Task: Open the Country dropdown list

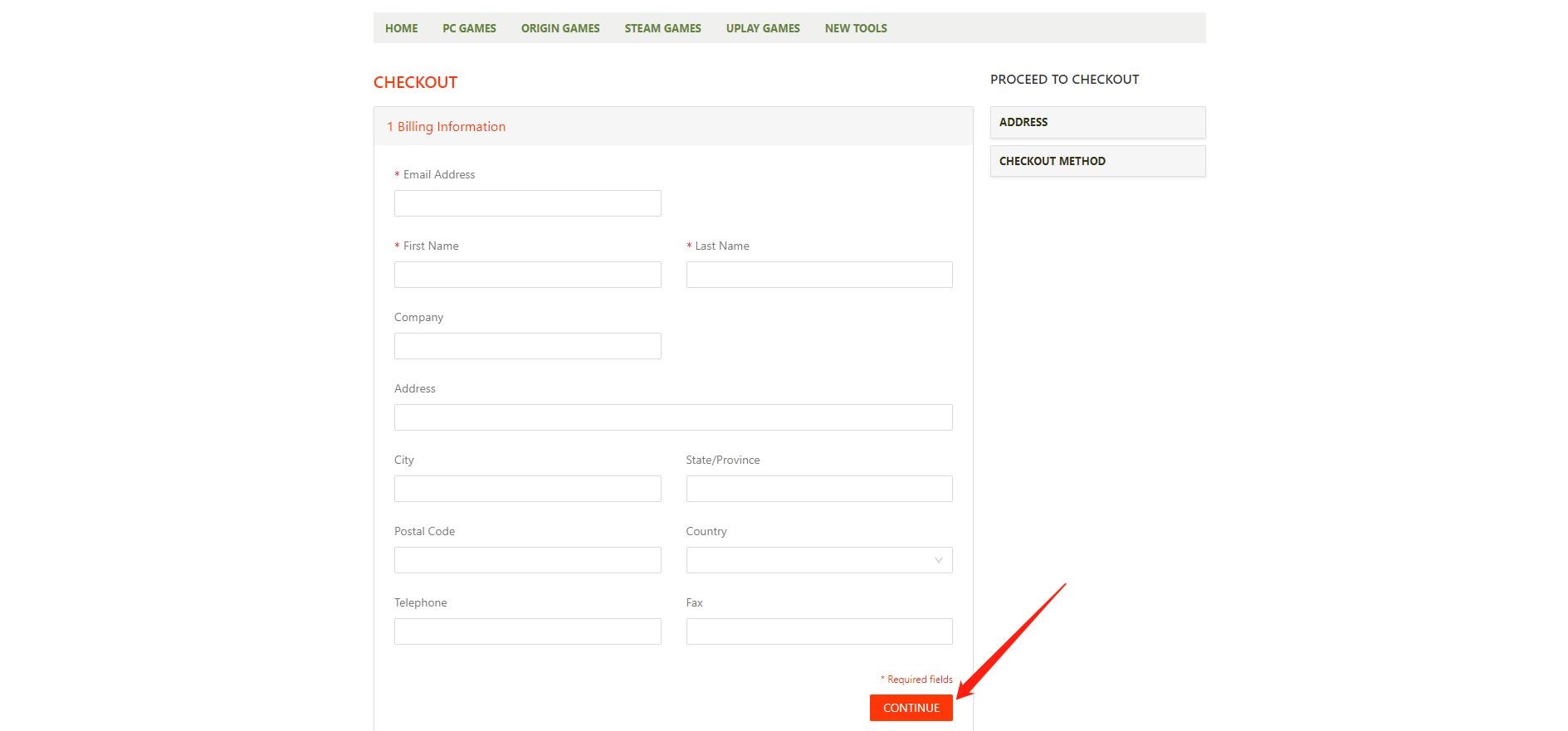Action: [x=818, y=560]
